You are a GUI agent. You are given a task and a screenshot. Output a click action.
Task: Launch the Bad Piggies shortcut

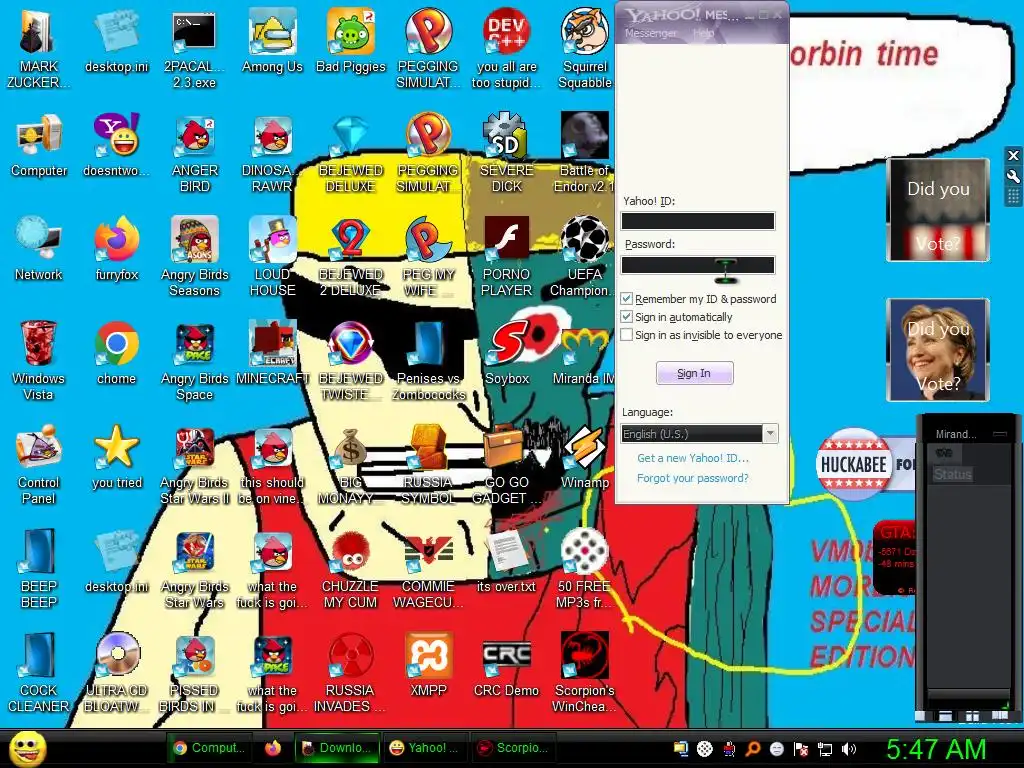[351, 40]
